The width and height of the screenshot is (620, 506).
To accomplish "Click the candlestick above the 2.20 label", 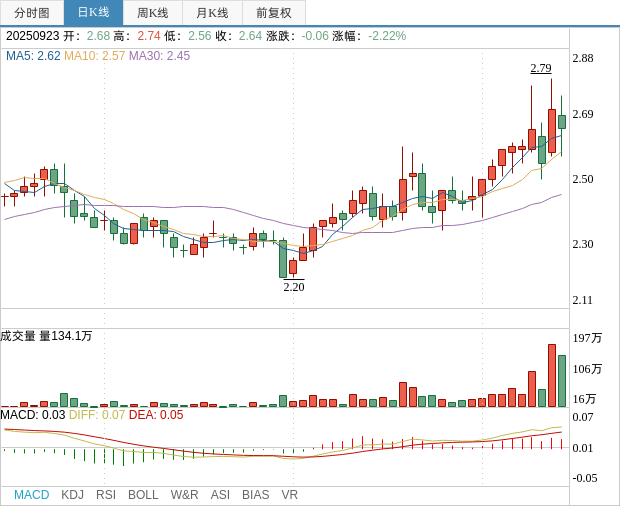I will click(293, 268).
